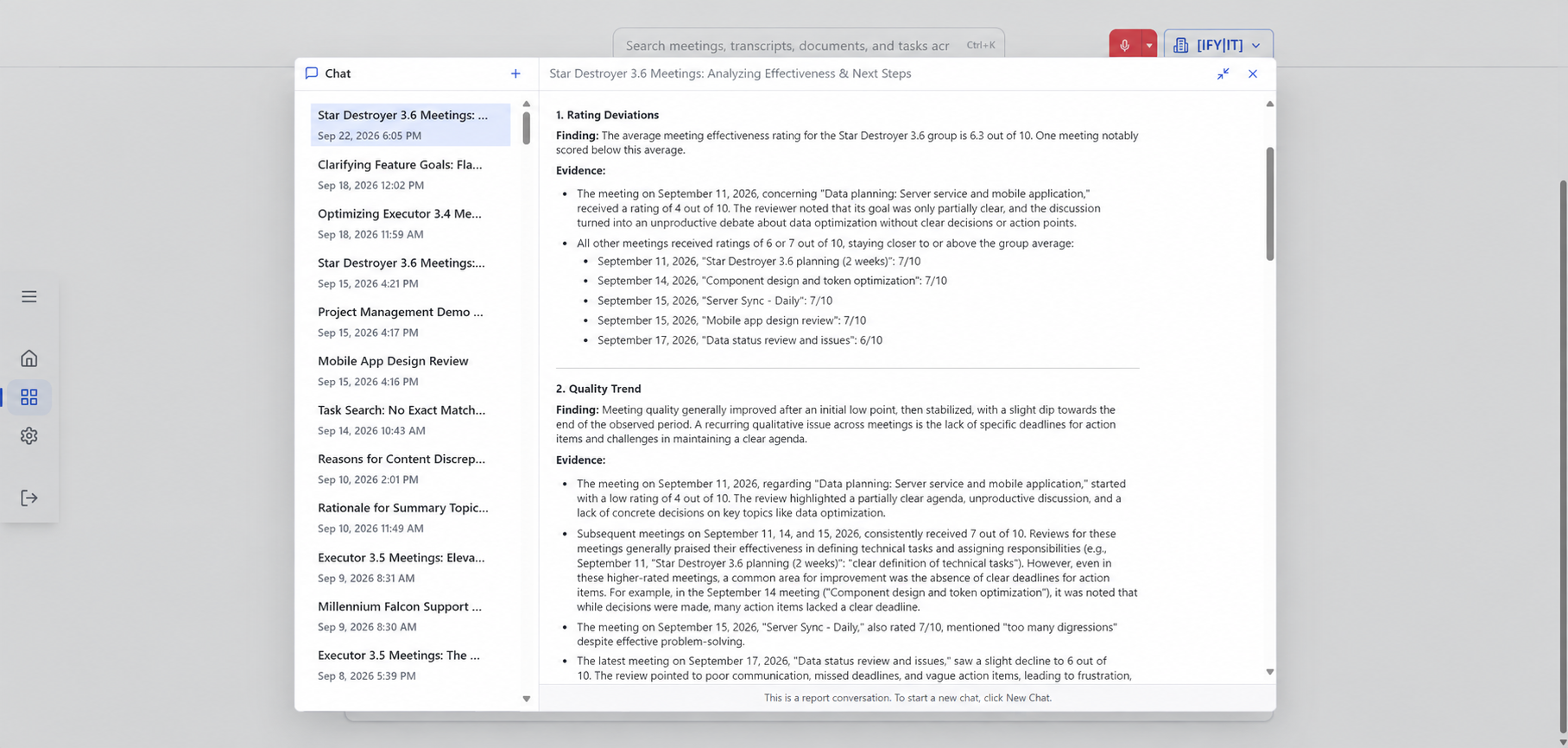1568x748 pixels.
Task: Click the red microphone record button
Action: (x=1124, y=45)
